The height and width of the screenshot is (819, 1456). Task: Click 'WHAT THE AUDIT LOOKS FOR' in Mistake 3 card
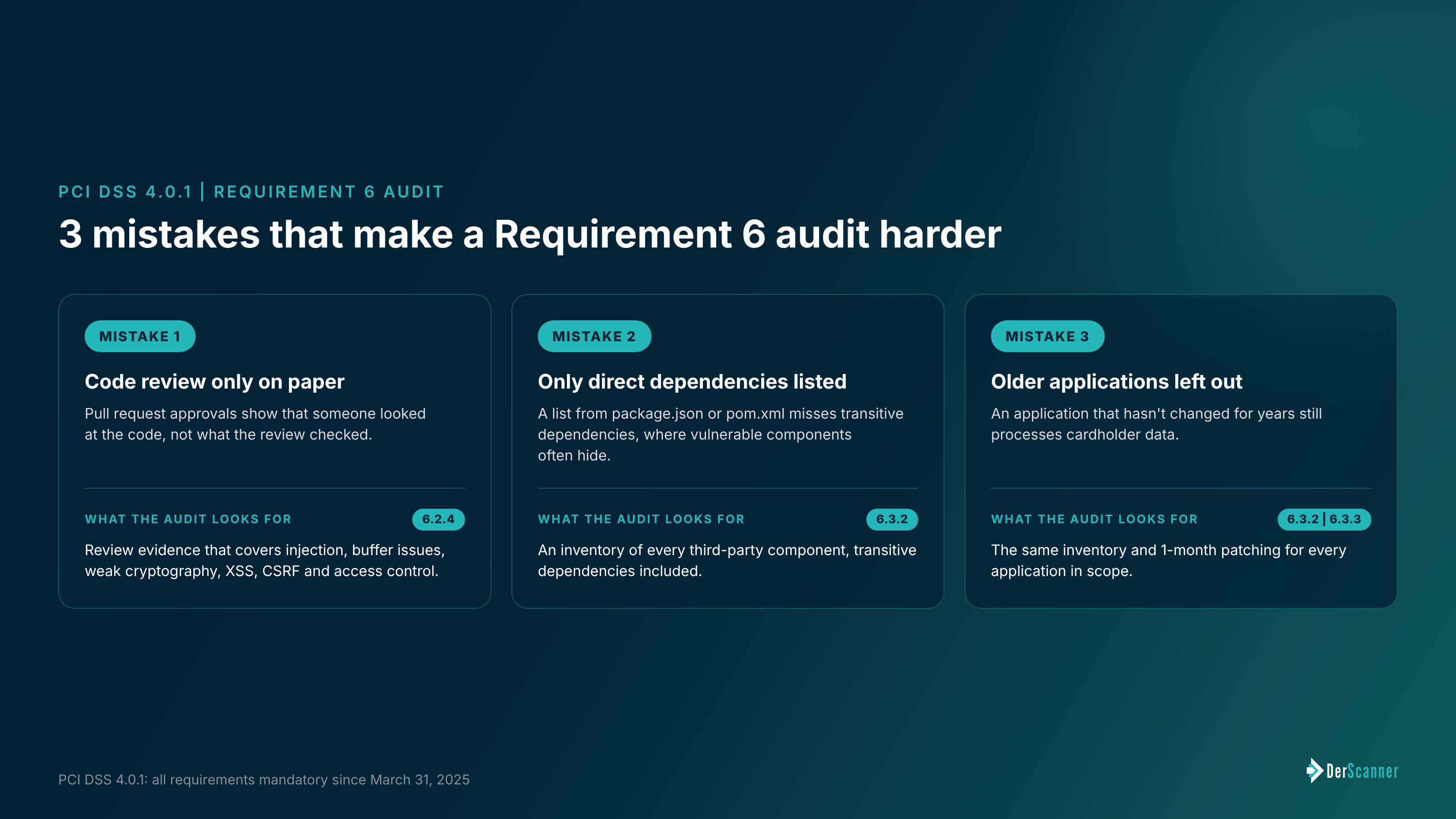click(1094, 519)
